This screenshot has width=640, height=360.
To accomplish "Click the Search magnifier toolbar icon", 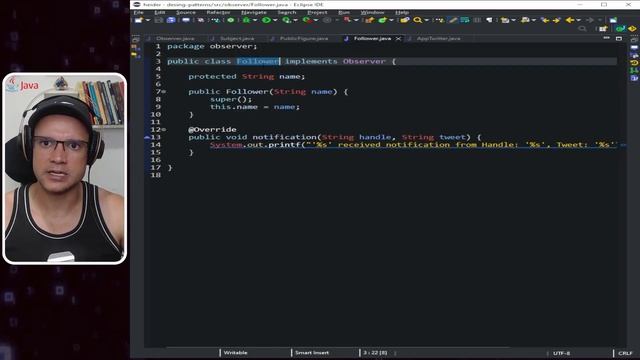I will coord(417,20).
